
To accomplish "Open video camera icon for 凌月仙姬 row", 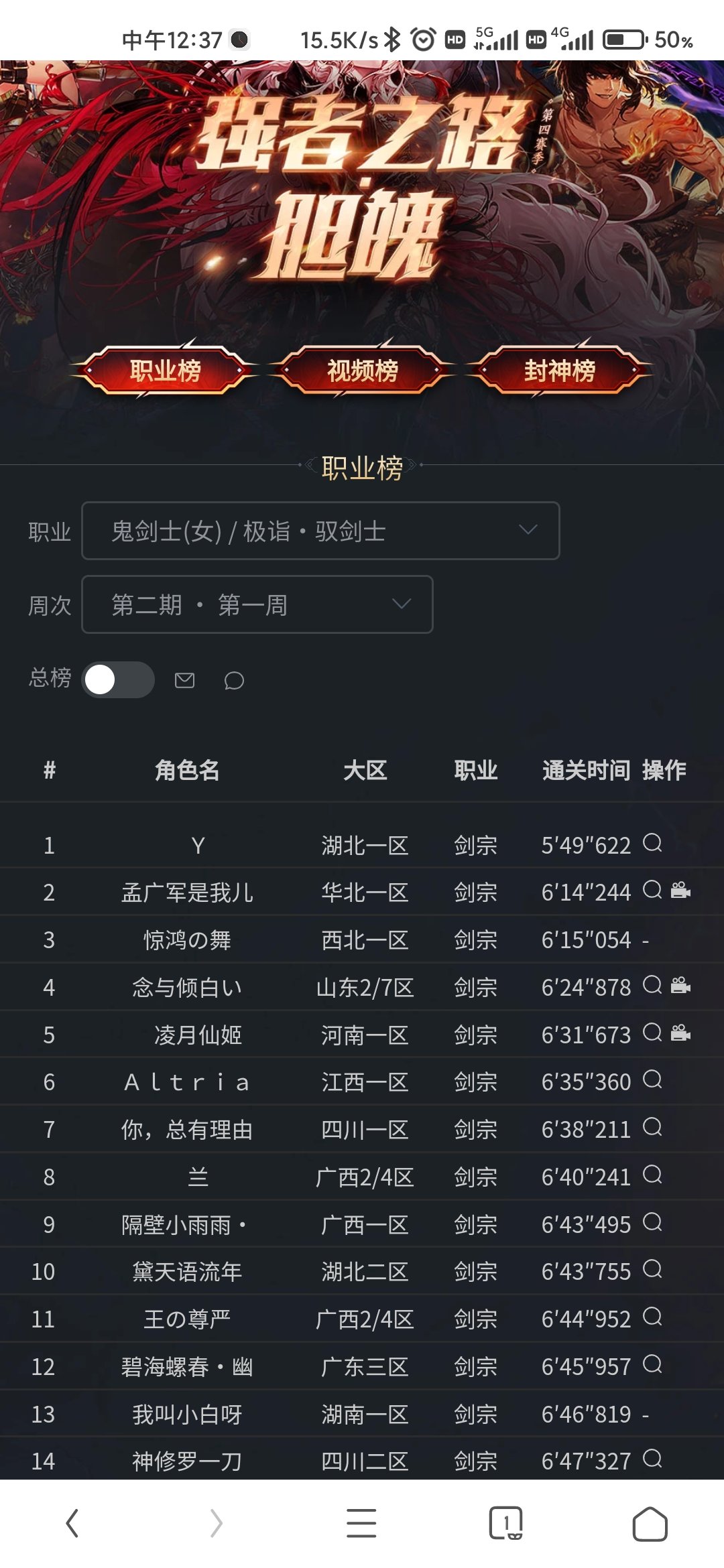I will pos(680,1033).
